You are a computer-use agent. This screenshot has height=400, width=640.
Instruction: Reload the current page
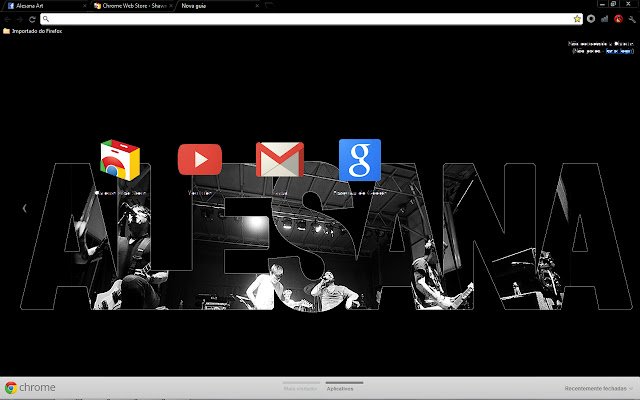(x=32, y=19)
